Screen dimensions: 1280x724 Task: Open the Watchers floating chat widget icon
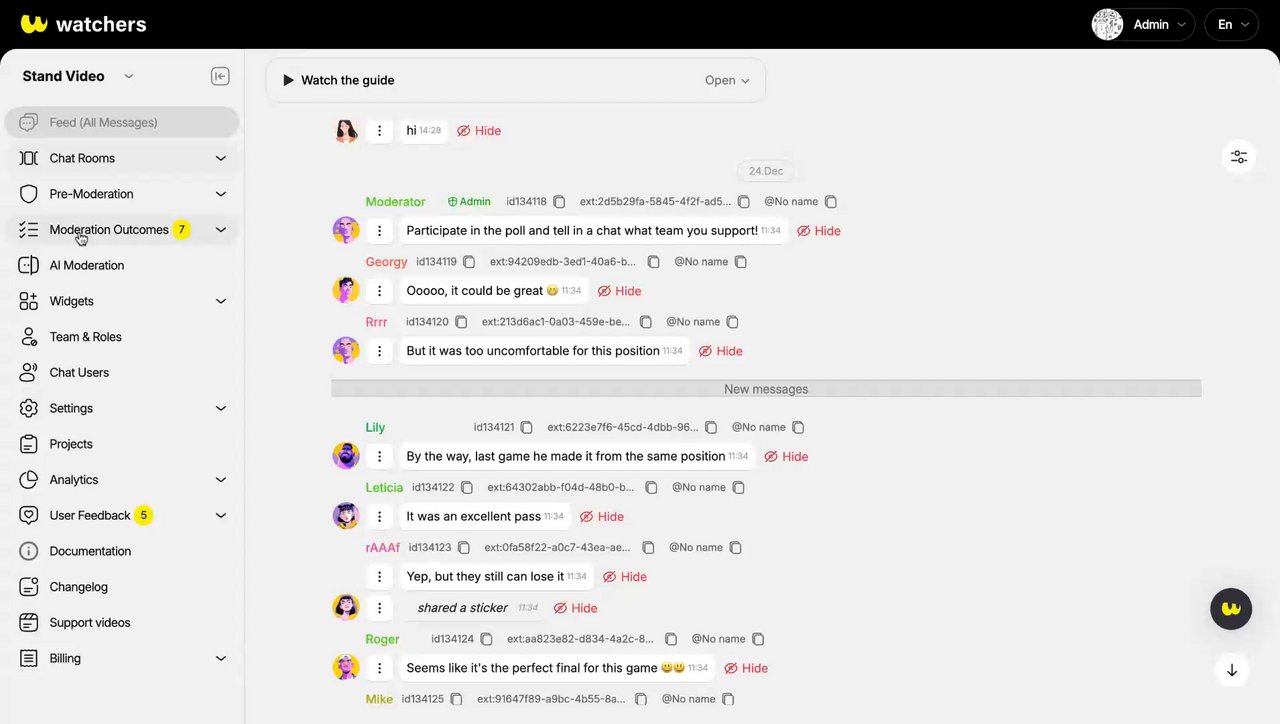click(1231, 608)
